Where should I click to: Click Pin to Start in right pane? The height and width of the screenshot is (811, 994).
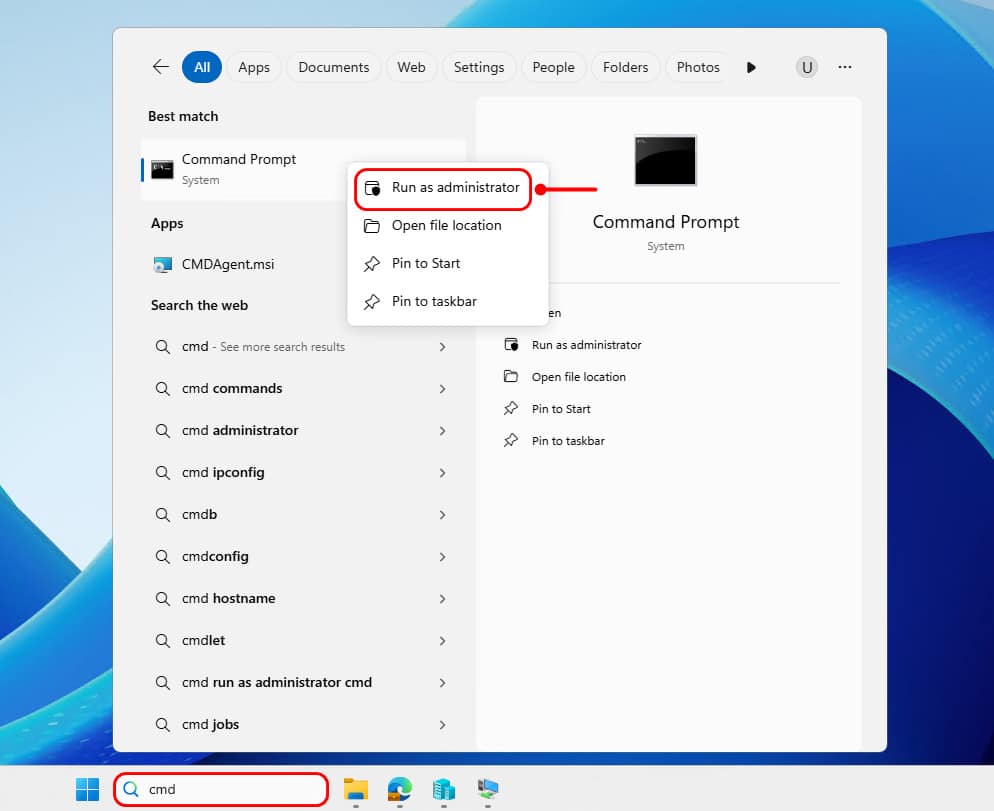coord(561,409)
